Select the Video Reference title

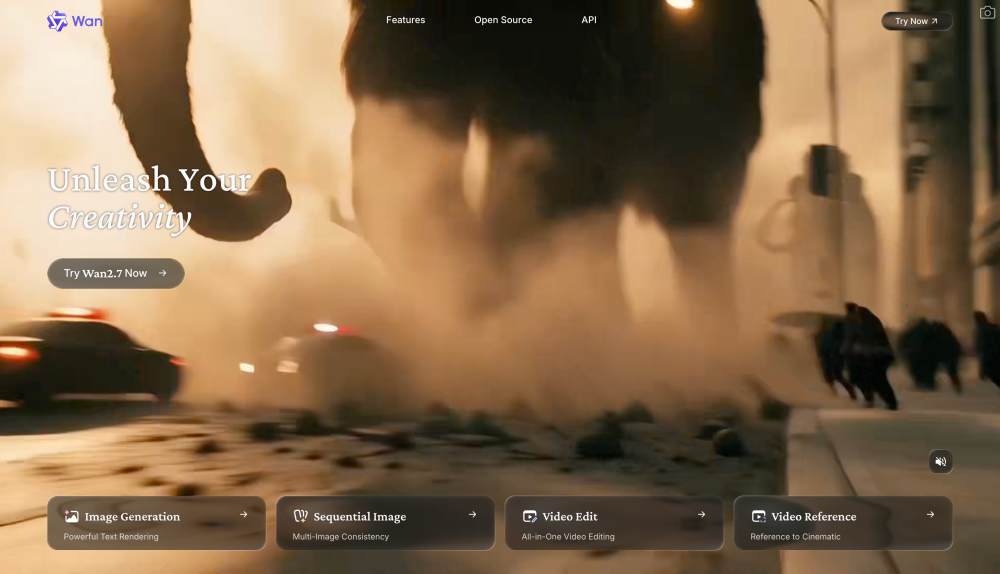(x=813, y=517)
